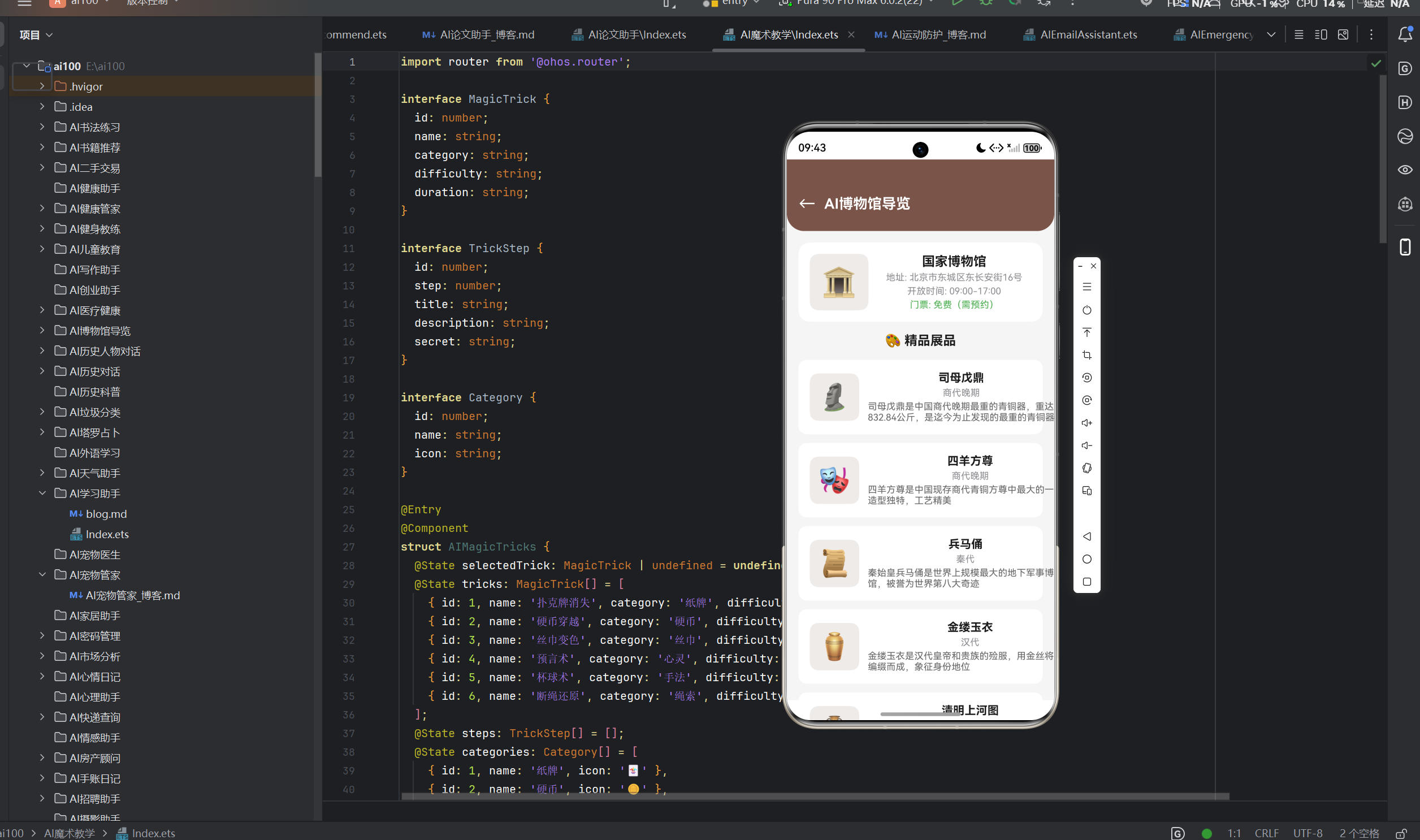Click the green inspection checkmark in editor

1376,63
